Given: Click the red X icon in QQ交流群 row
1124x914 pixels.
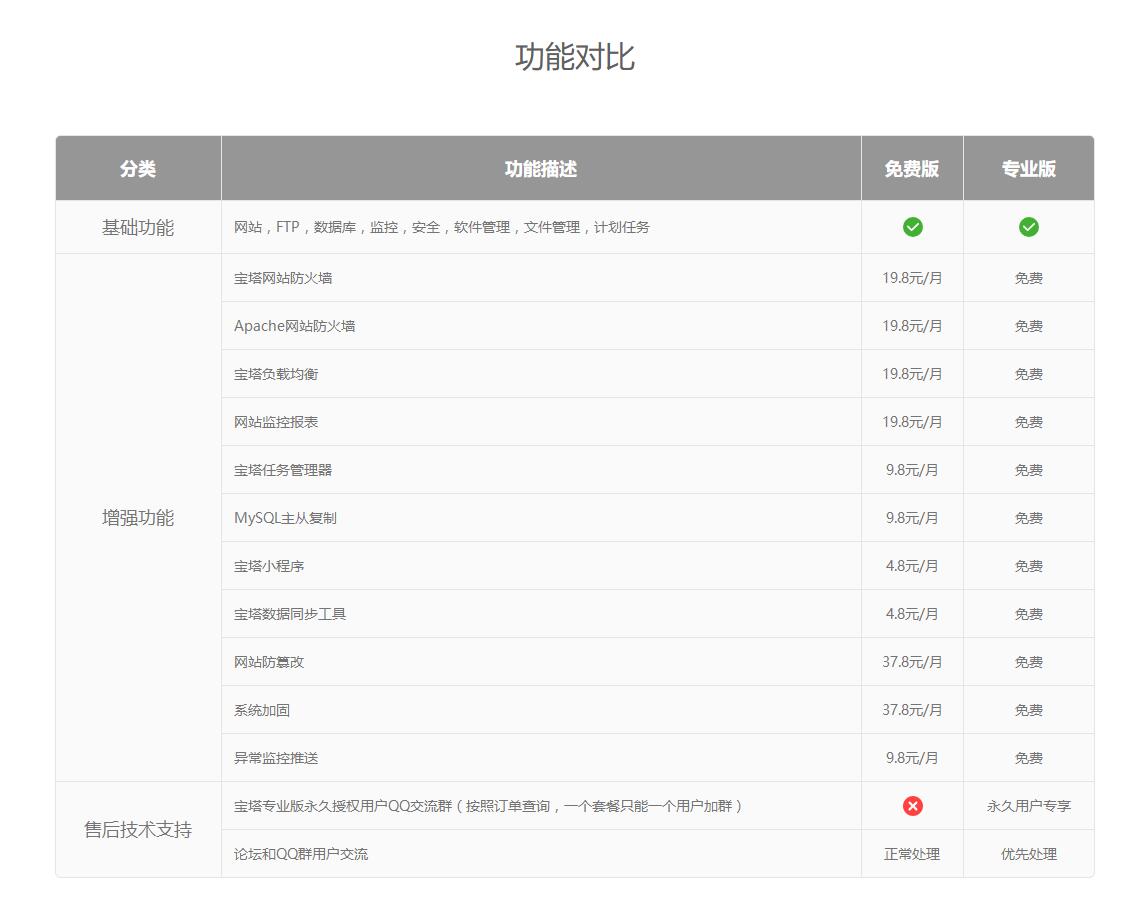Looking at the screenshot, I should pos(912,806).
